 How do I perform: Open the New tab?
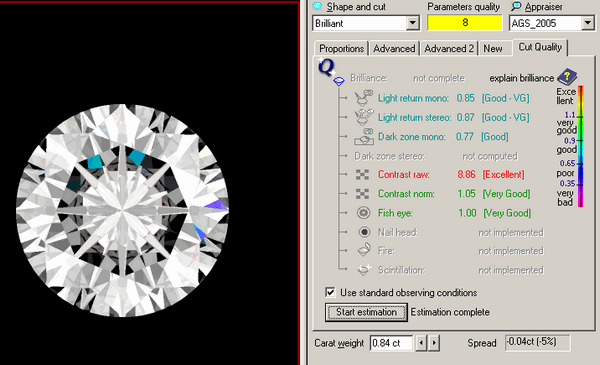(493, 49)
